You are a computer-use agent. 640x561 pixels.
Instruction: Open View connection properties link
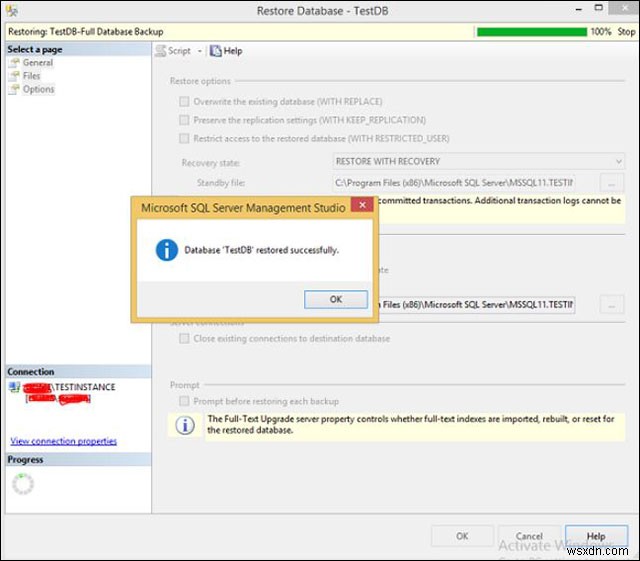(x=64, y=441)
